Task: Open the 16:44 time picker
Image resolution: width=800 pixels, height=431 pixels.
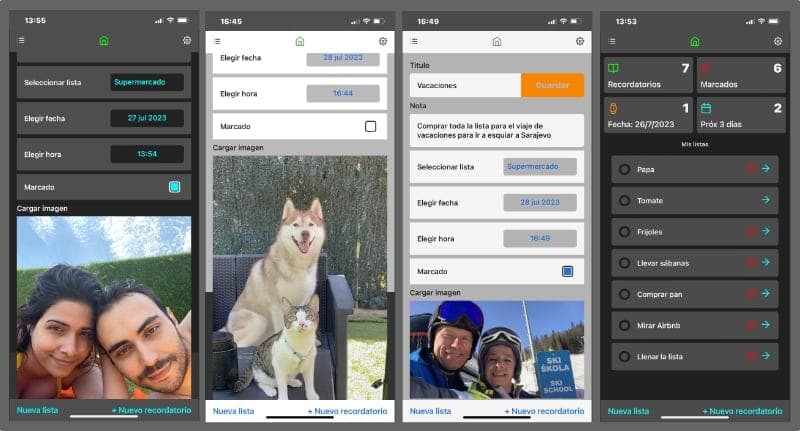Action: tap(343, 93)
